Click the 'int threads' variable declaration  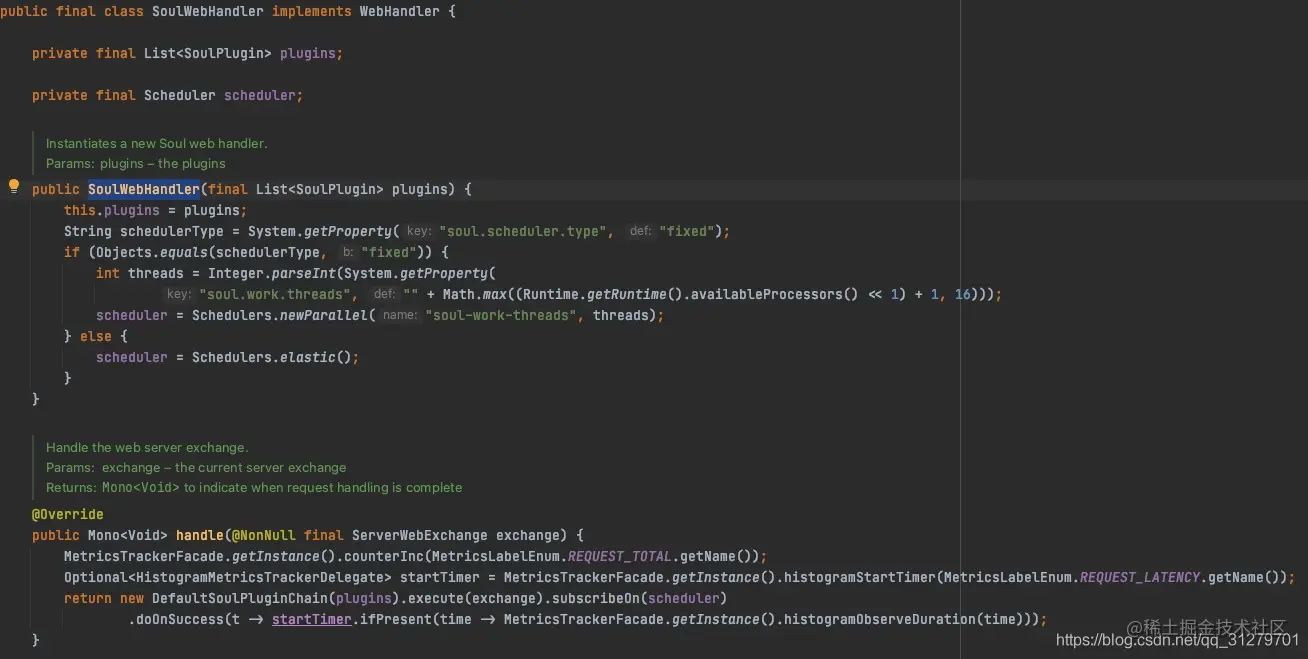tap(140, 273)
